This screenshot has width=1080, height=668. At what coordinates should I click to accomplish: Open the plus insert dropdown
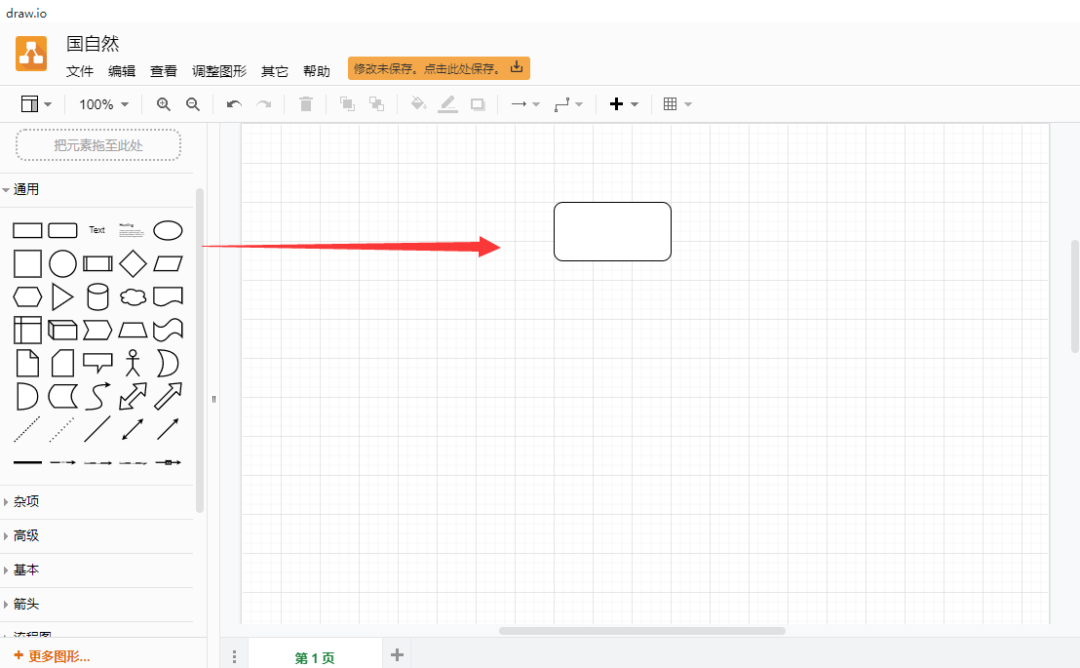tap(624, 104)
